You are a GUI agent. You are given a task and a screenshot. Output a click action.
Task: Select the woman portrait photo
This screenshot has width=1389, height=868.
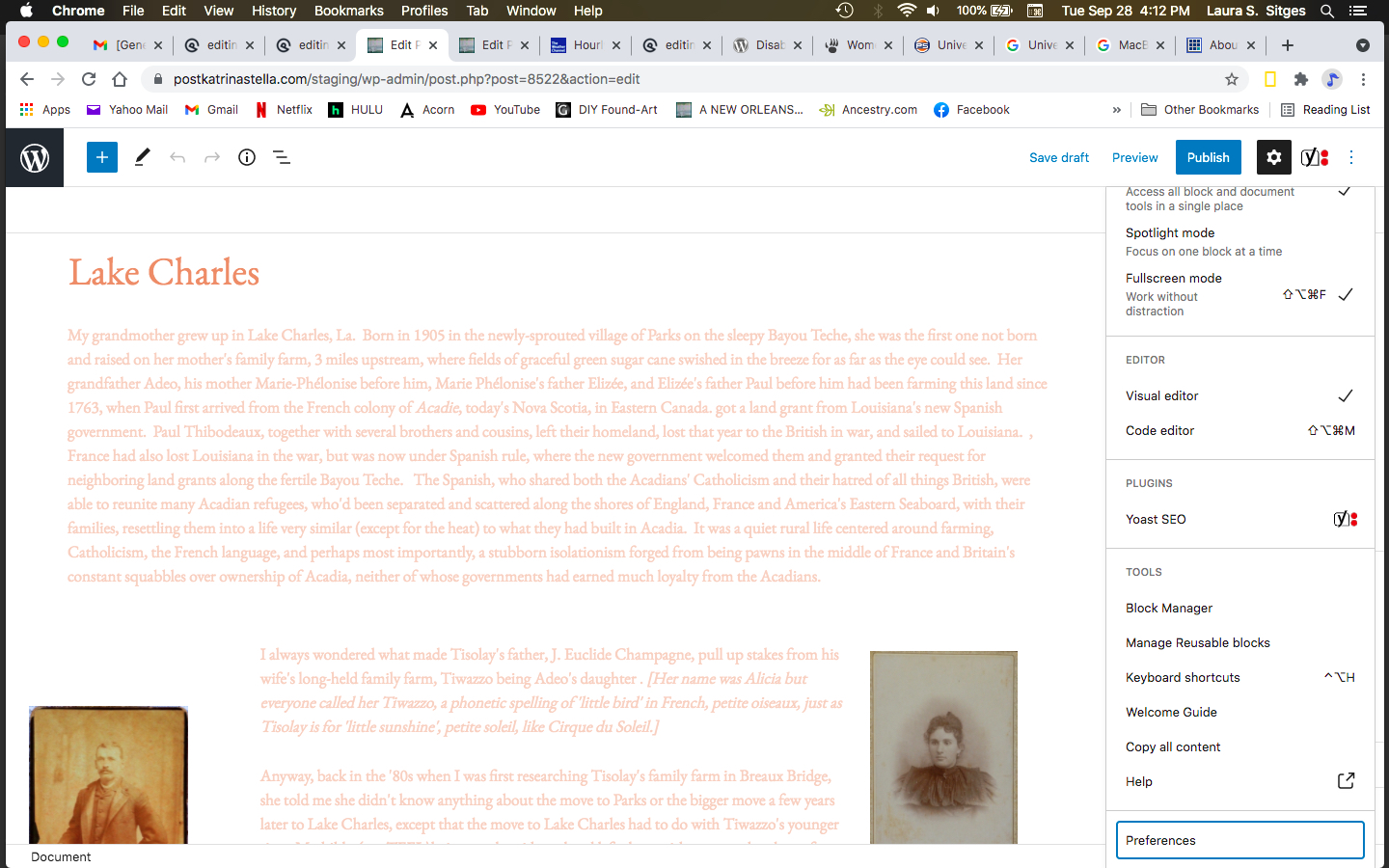tap(943, 747)
